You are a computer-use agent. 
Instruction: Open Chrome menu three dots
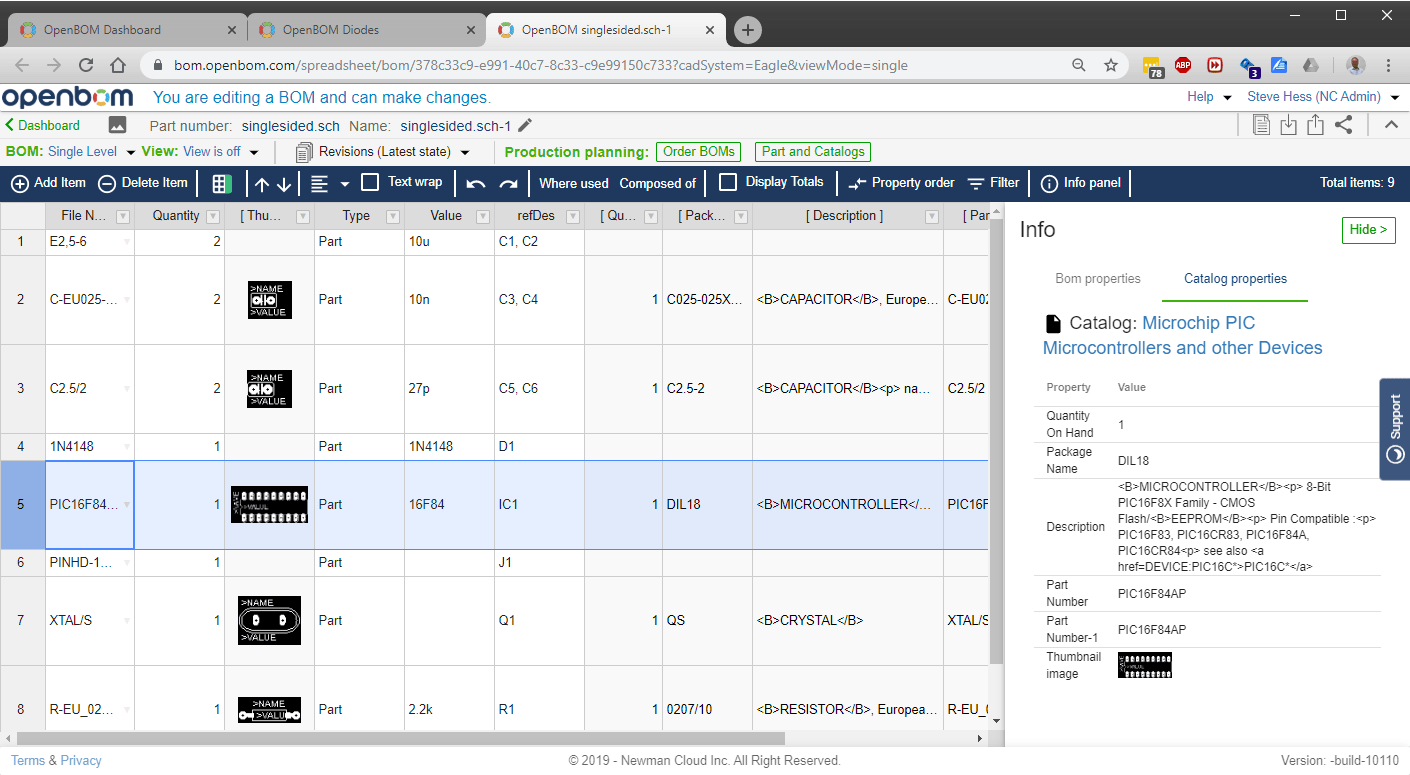pos(1389,65)
